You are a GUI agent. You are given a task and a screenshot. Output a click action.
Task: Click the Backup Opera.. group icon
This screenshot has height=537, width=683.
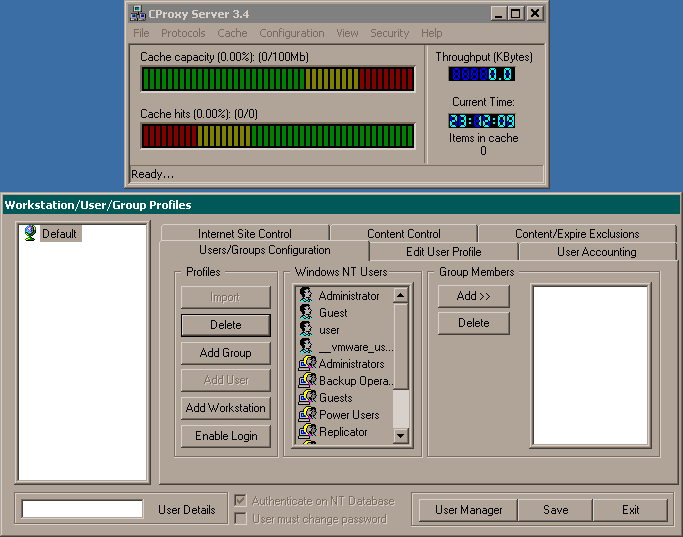pyautogui.click(x=307, y=380)
